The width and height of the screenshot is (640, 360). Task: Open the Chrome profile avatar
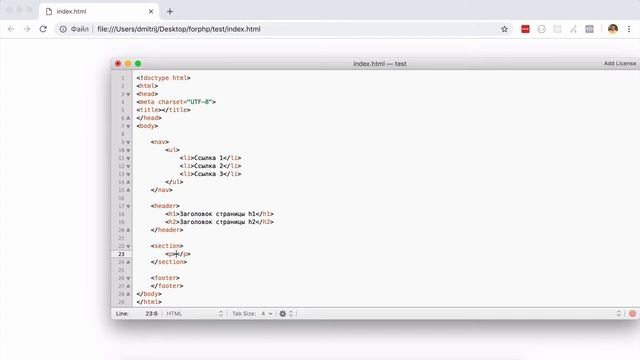[613, 29]
